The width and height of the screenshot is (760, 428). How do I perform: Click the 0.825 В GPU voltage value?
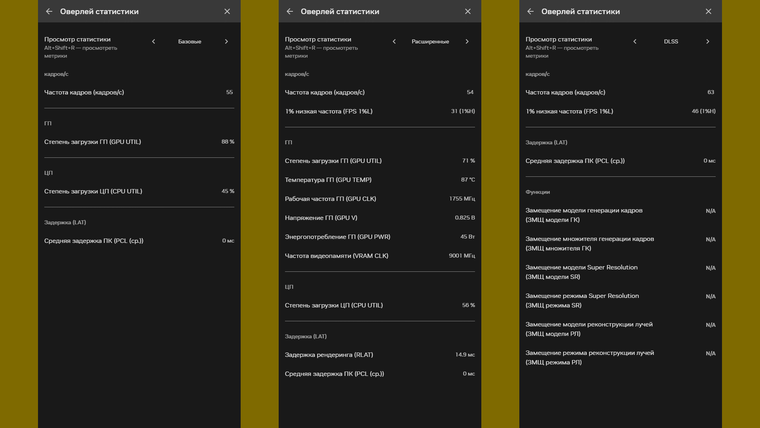pos(465,218)
